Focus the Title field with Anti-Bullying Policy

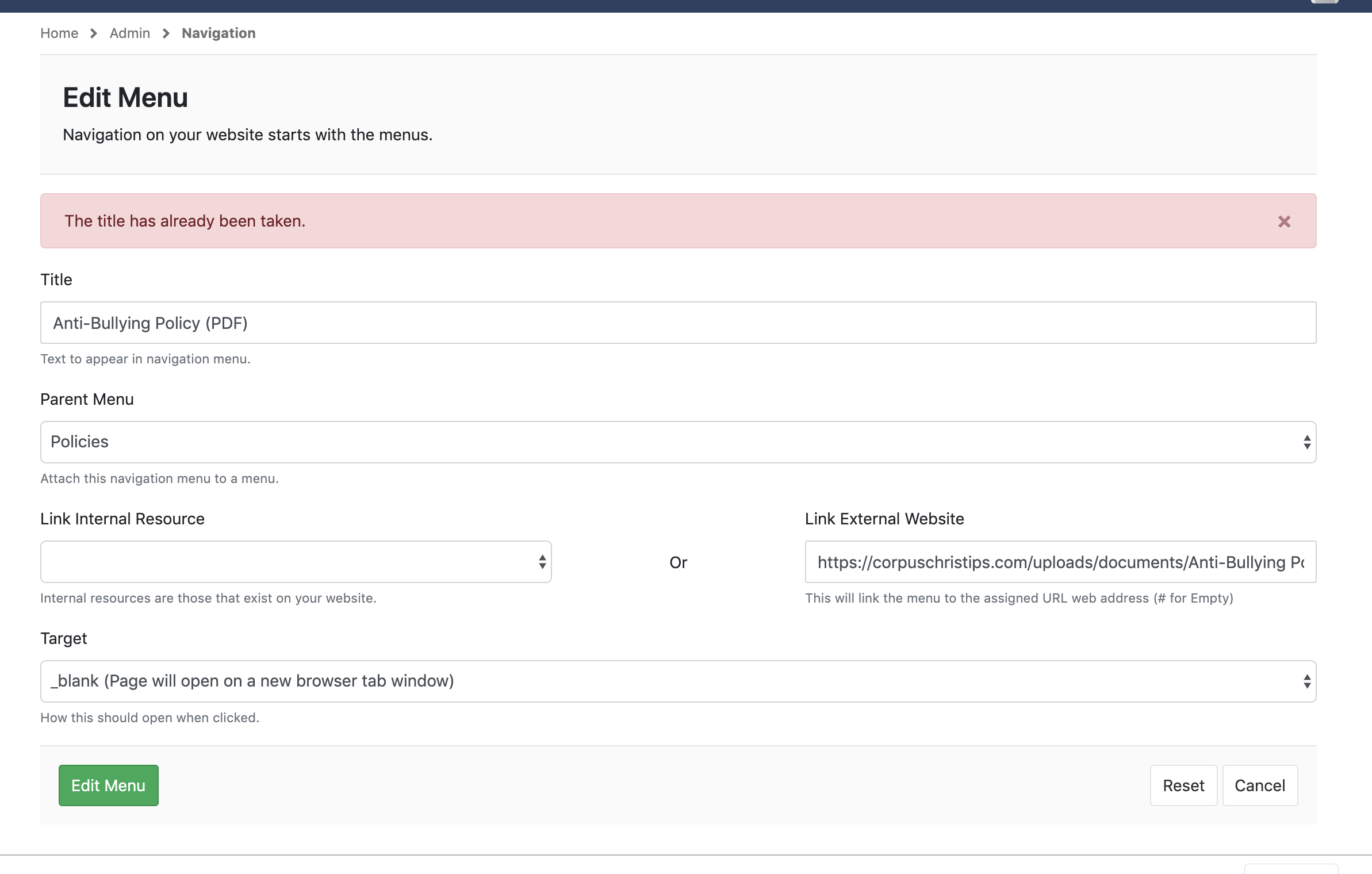(x=677, y=323)
